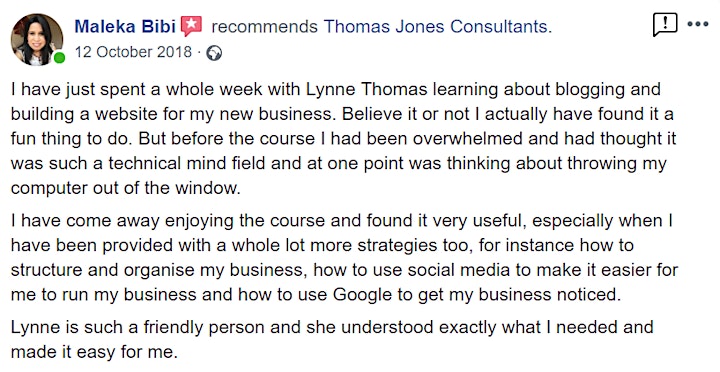
Task: Open Maleka Bibi's profile picture
Action: tap(37, 39)
